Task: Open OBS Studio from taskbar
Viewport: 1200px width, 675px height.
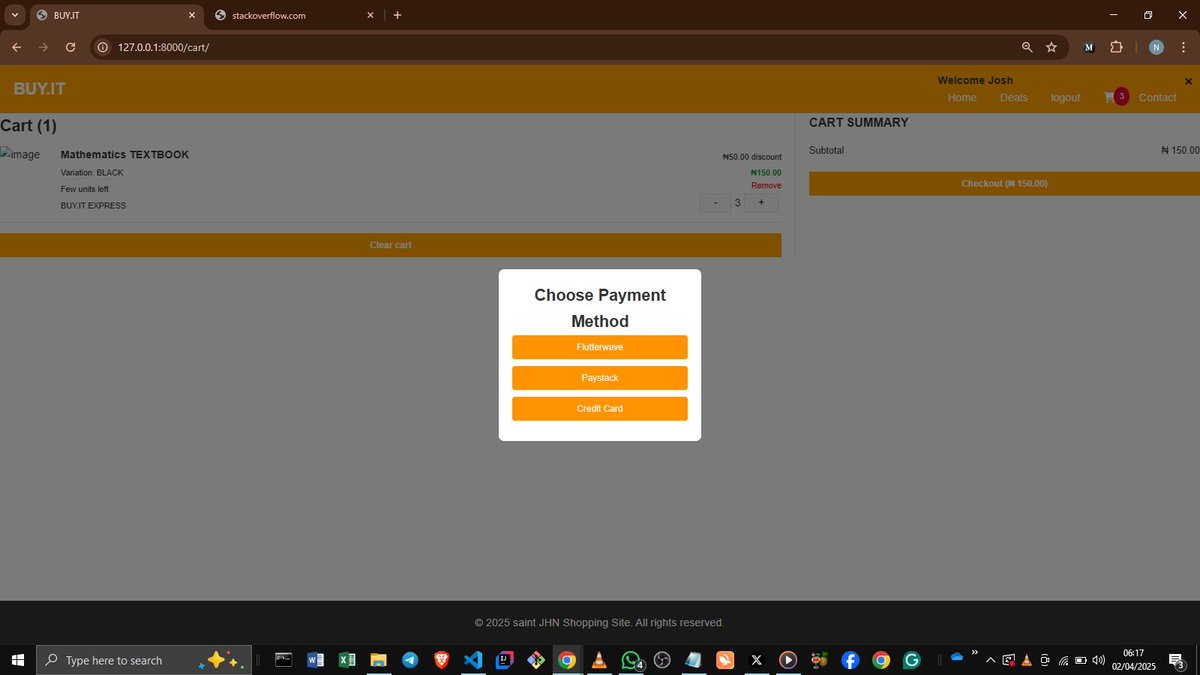Action: [x=662, y=660]
